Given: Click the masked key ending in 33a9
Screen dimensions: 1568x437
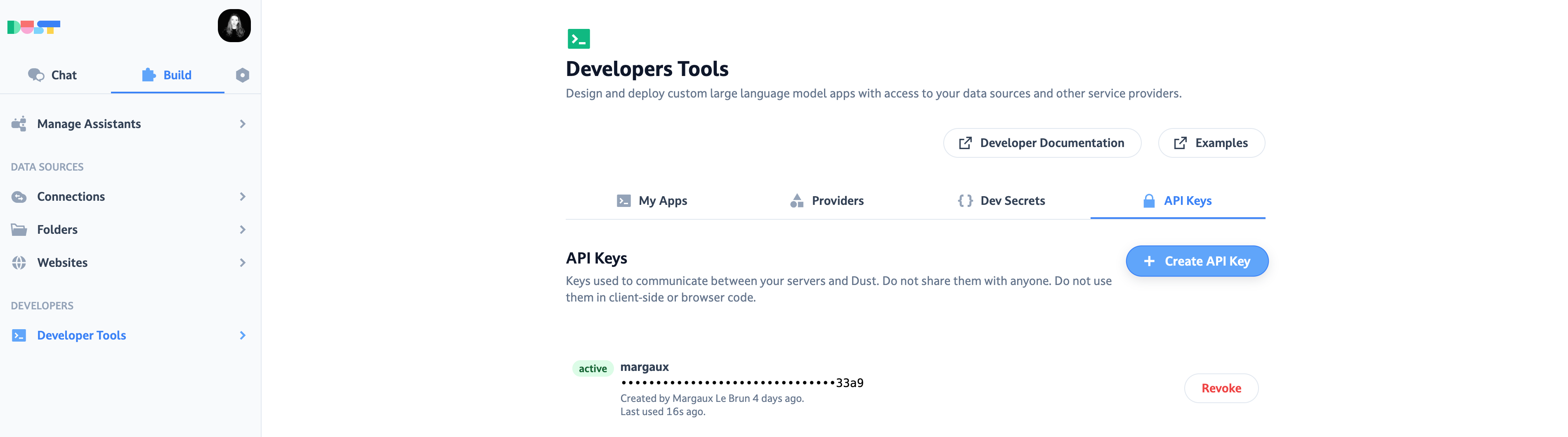Looking at the screenshot, I should [x=741, y=383].
